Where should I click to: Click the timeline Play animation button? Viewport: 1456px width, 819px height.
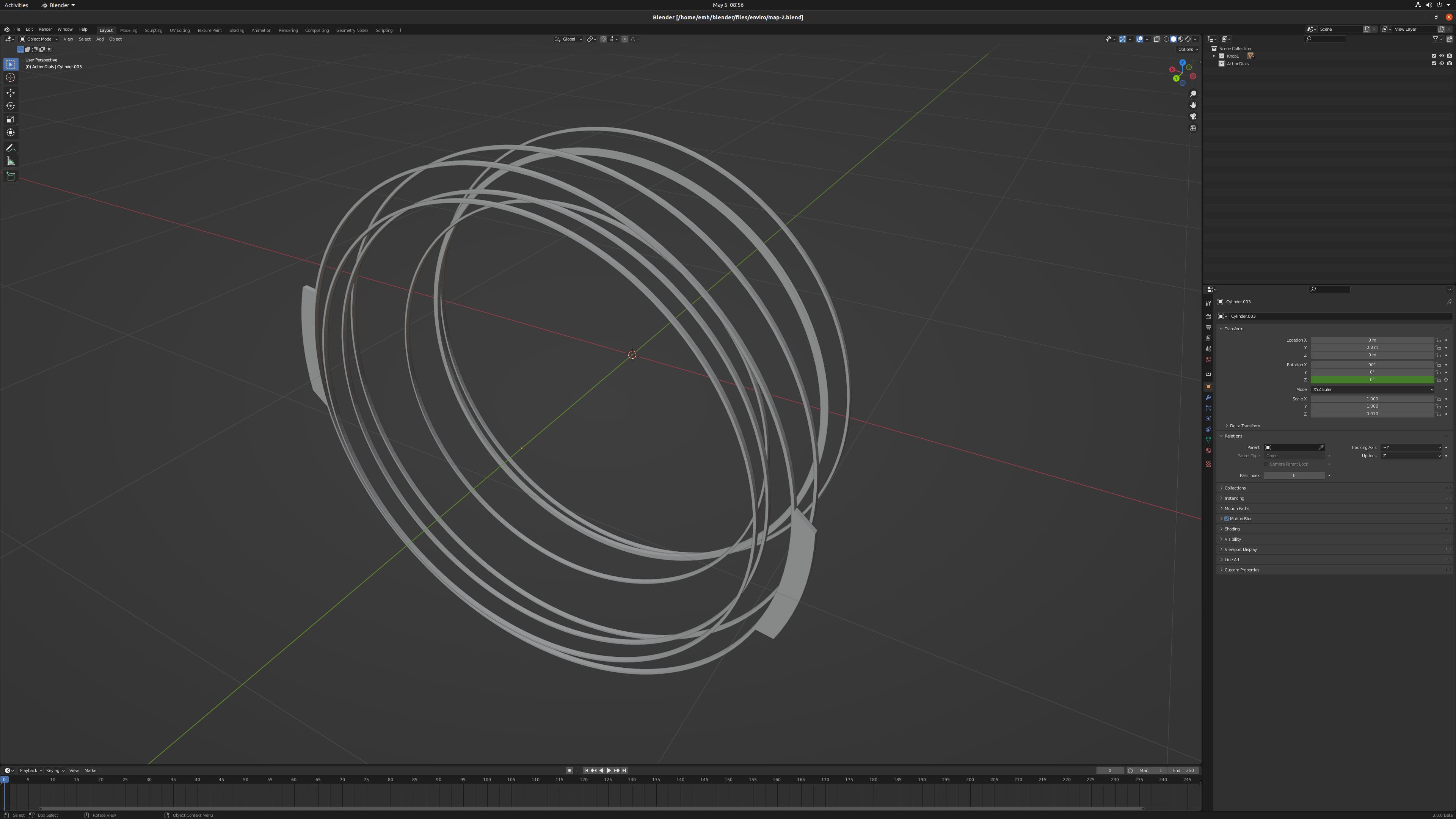(x=609, y=770)
